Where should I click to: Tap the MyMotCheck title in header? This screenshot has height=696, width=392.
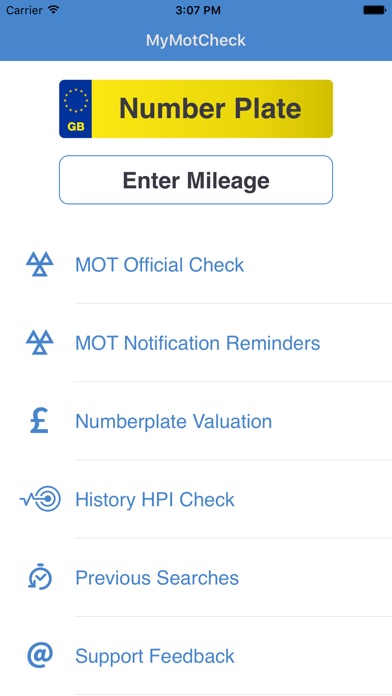(x=196, y=40)
